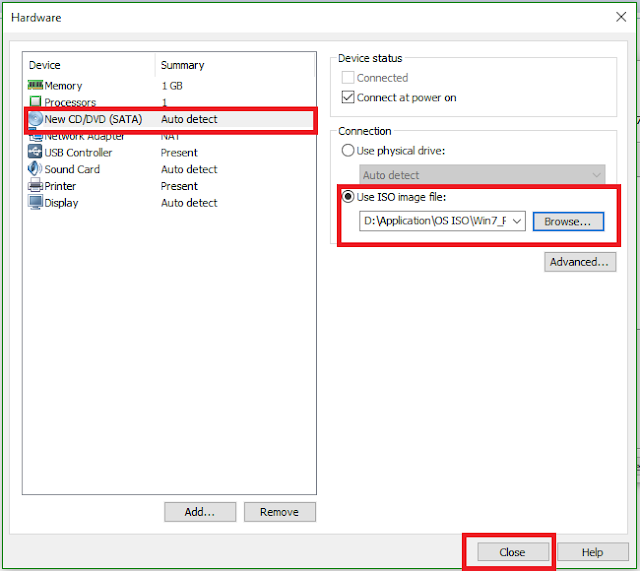Image resolution: width=640 pixels, height=571 pixels.
Task: Click the Auto detect summary for CD/DVD
Action: coord(189,119)
